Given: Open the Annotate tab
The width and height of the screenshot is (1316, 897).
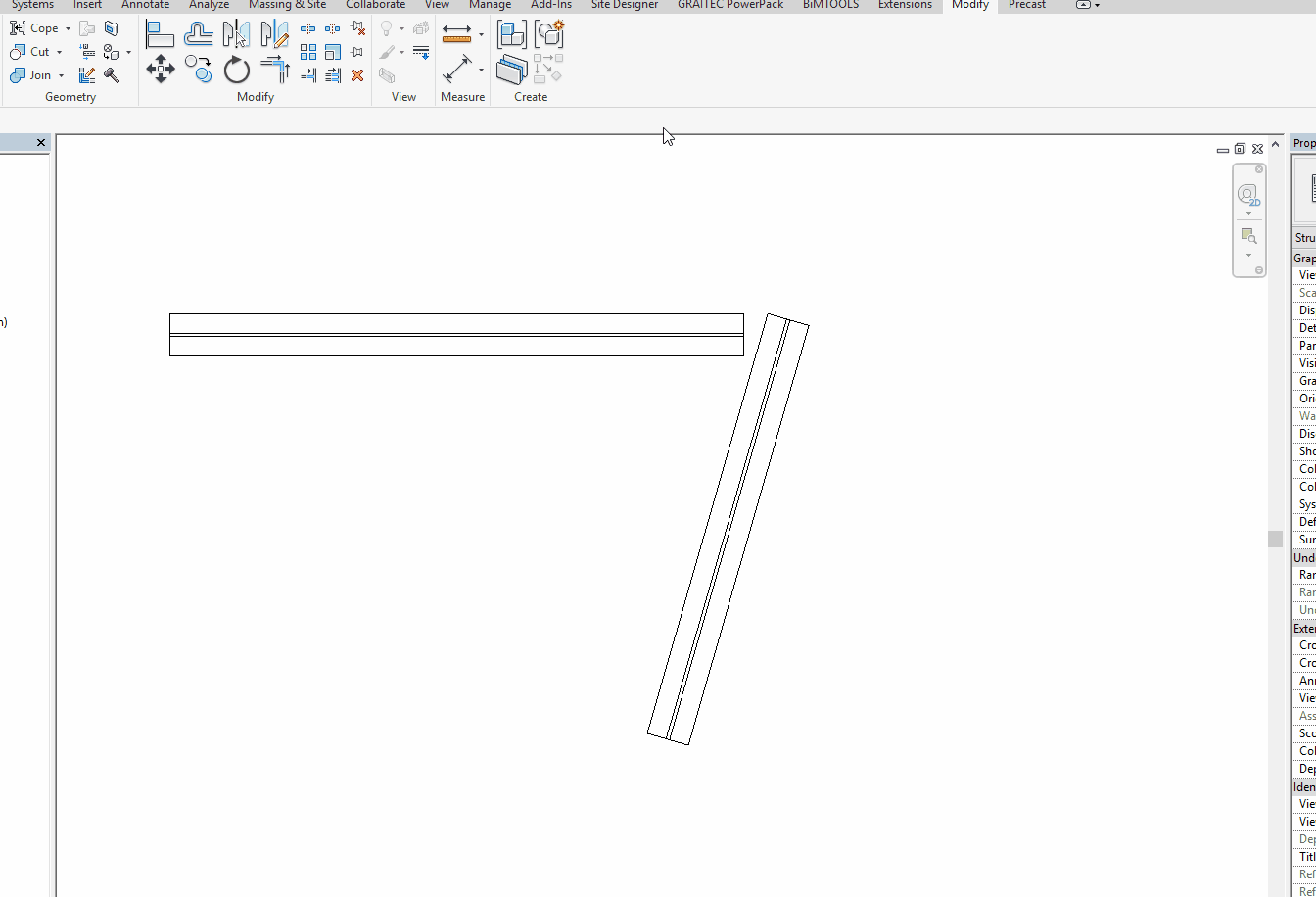Looking at the screenshot, I should coord(145,6).
